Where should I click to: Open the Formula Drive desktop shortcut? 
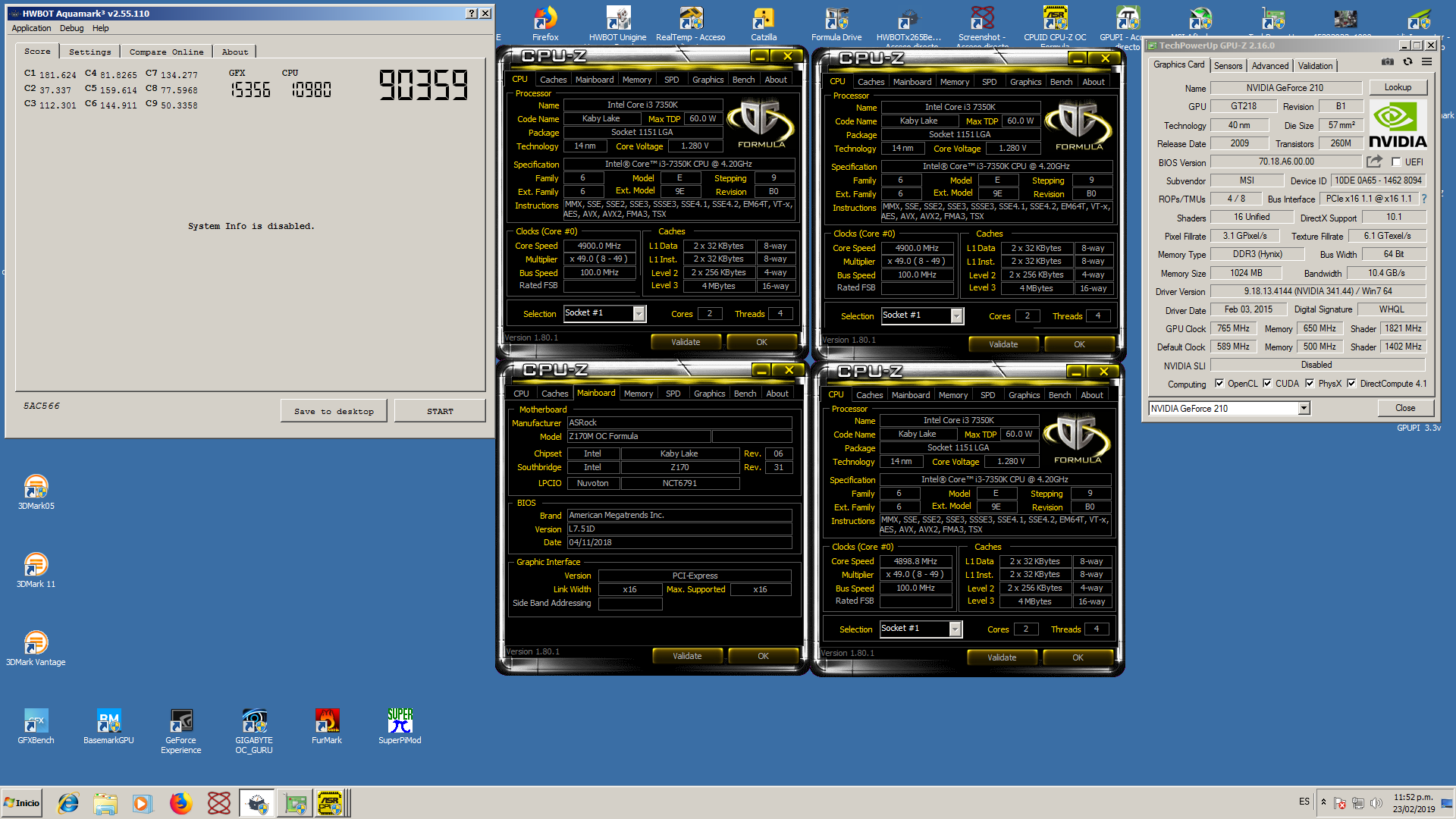pos(836,24)
